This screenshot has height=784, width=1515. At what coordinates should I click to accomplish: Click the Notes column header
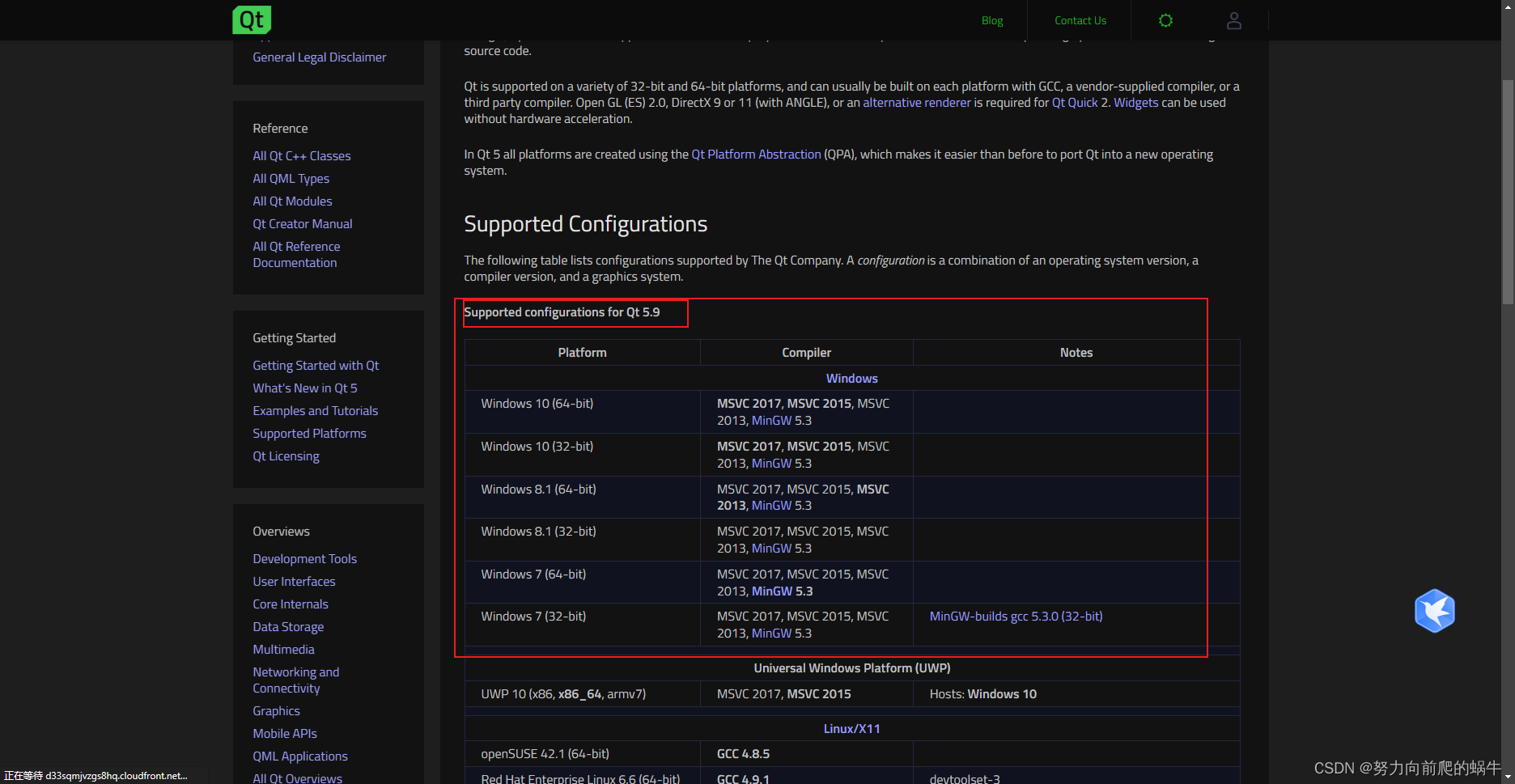point(1076,353)
